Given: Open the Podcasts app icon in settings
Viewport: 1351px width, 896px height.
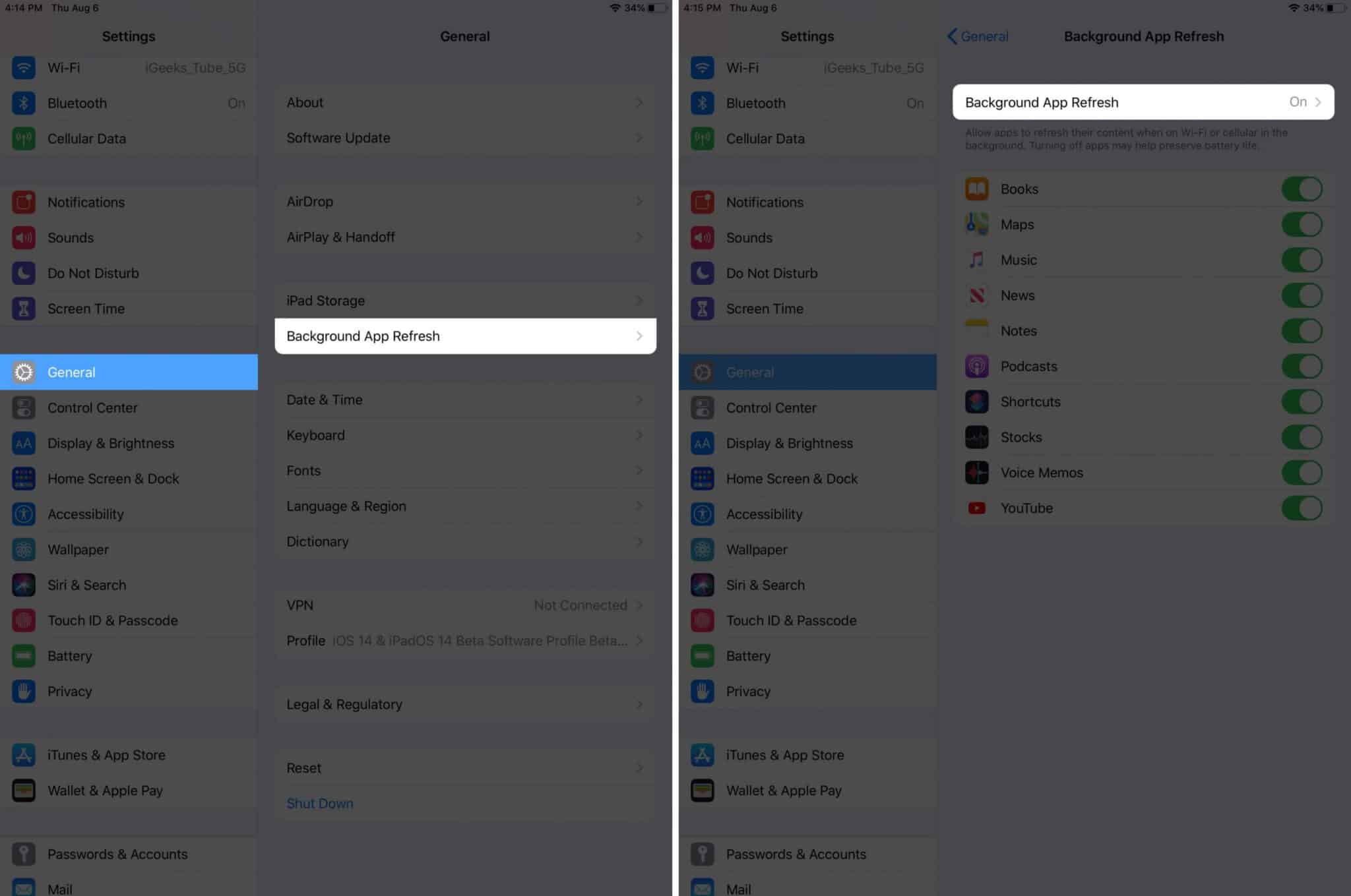Looking at the screenshot, I should click(x=977, y=366).
